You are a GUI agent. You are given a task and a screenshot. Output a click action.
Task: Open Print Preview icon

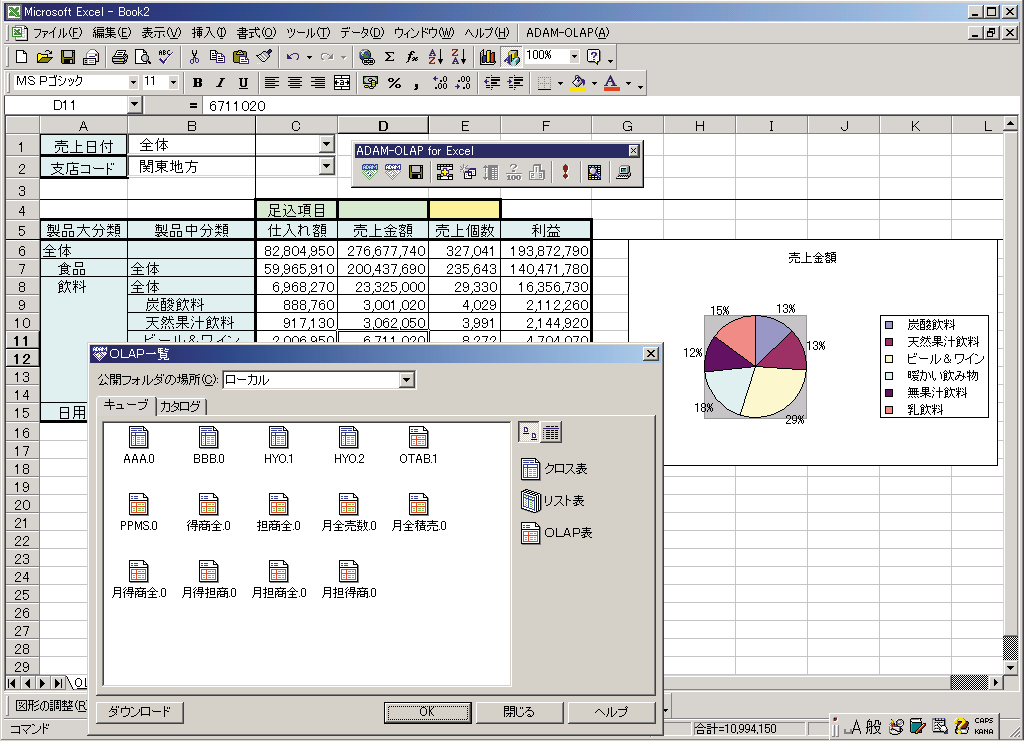point(142,57)
